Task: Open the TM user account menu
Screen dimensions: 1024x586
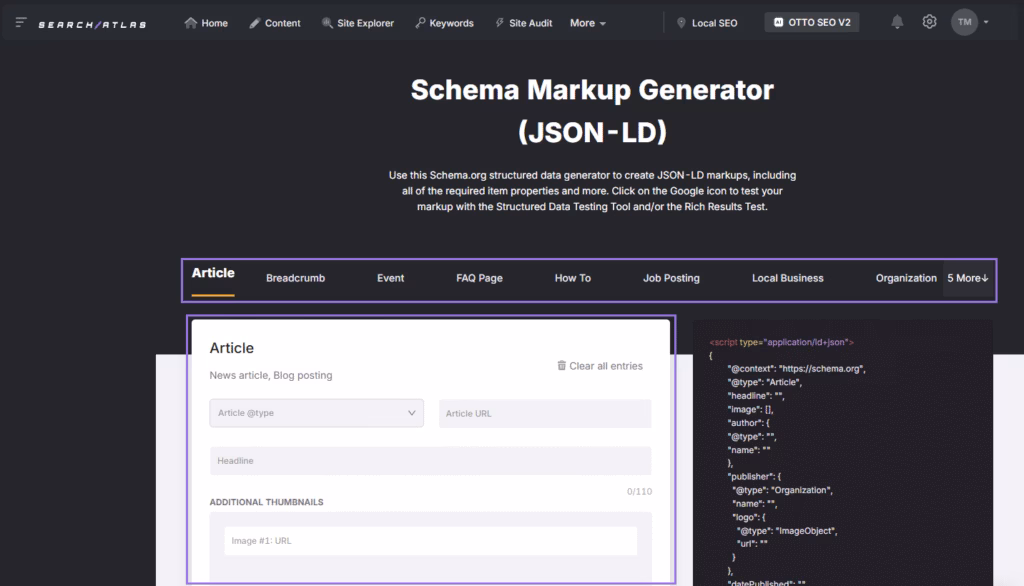Action: pos(969,22)
